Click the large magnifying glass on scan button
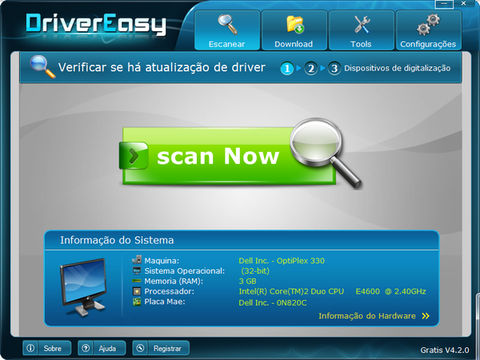 (325, 152)
